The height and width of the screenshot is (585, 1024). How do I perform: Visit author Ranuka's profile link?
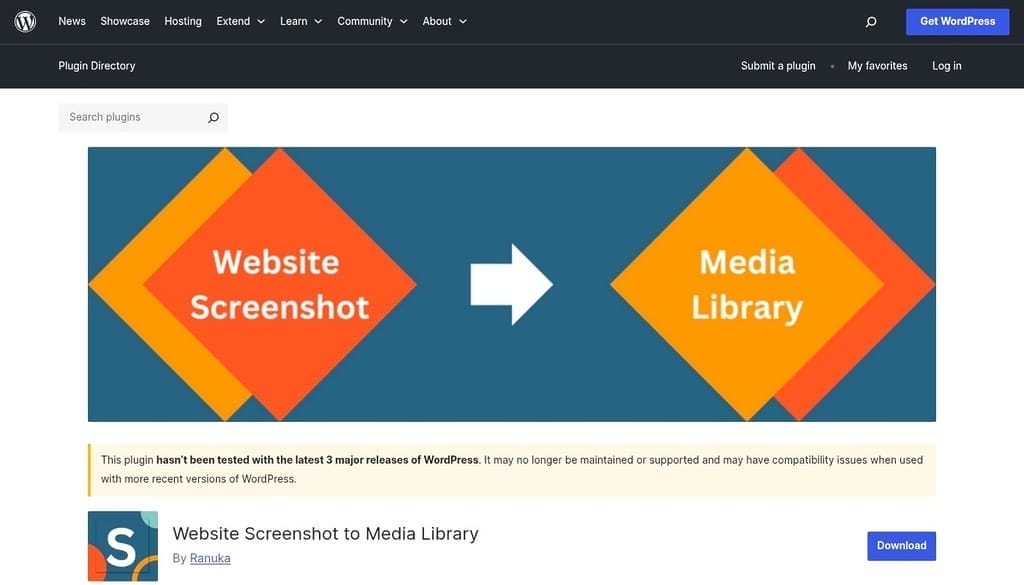(210, 559)
